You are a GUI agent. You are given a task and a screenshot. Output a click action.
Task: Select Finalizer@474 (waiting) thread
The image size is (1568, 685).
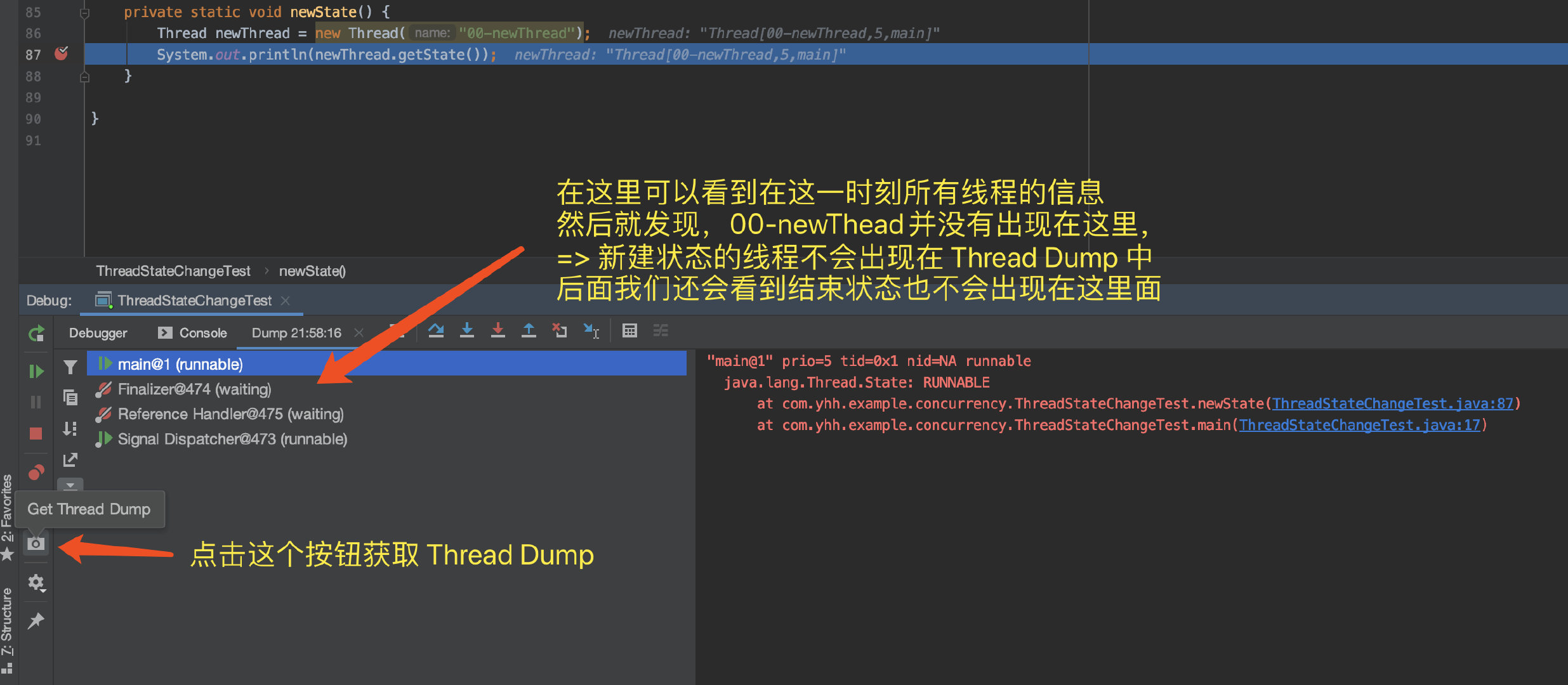click(x=194, y=389)
